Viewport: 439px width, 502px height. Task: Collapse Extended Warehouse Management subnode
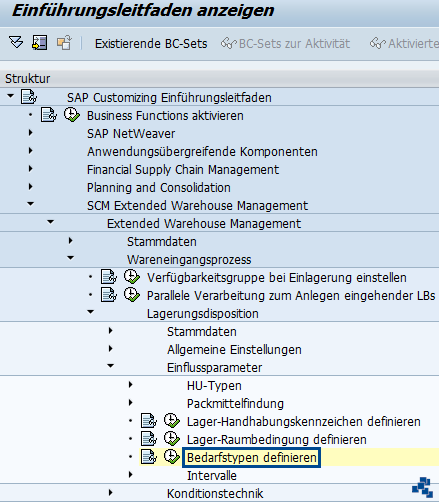(51, 222)
